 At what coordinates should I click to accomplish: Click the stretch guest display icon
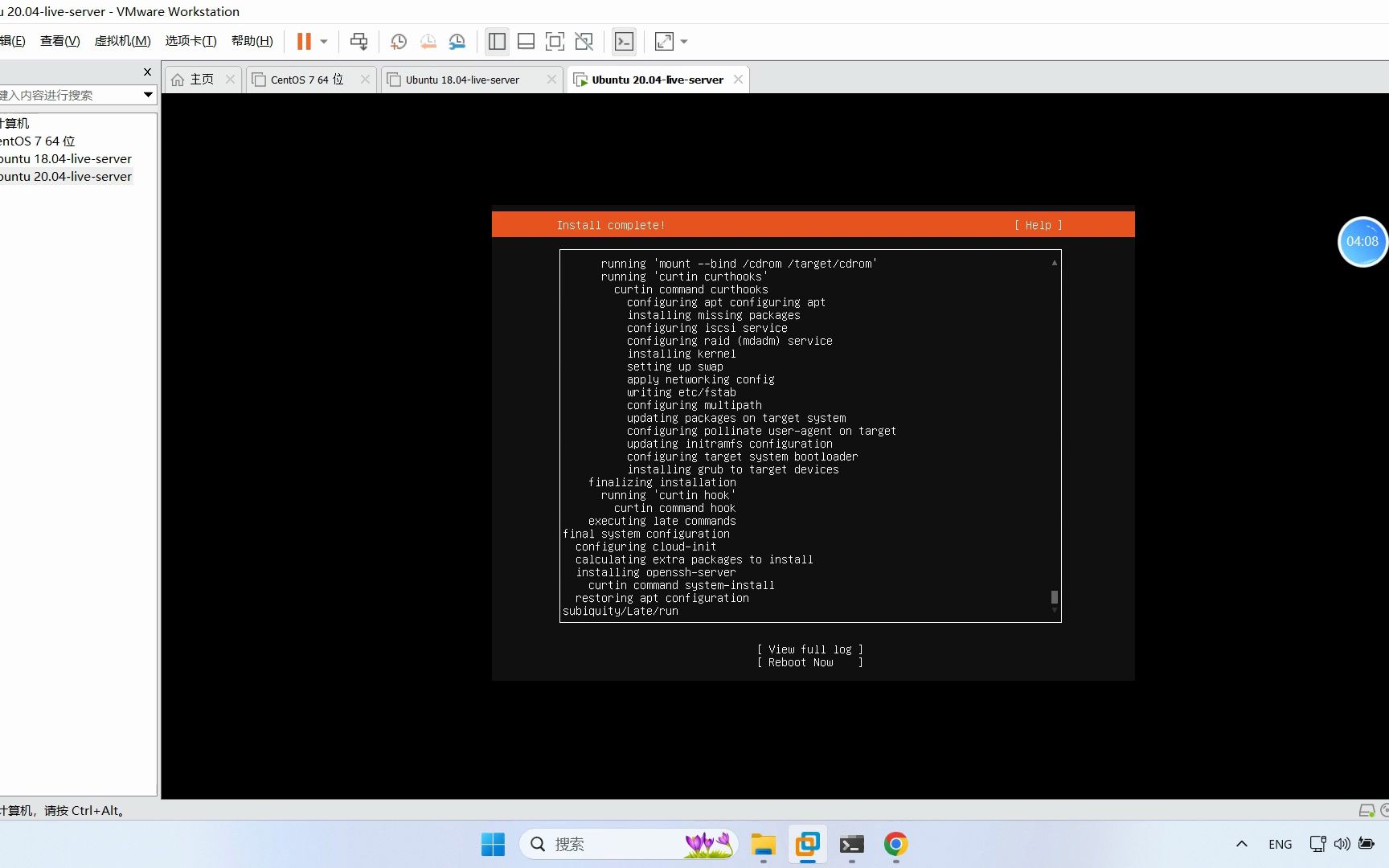tap(664, 41)
